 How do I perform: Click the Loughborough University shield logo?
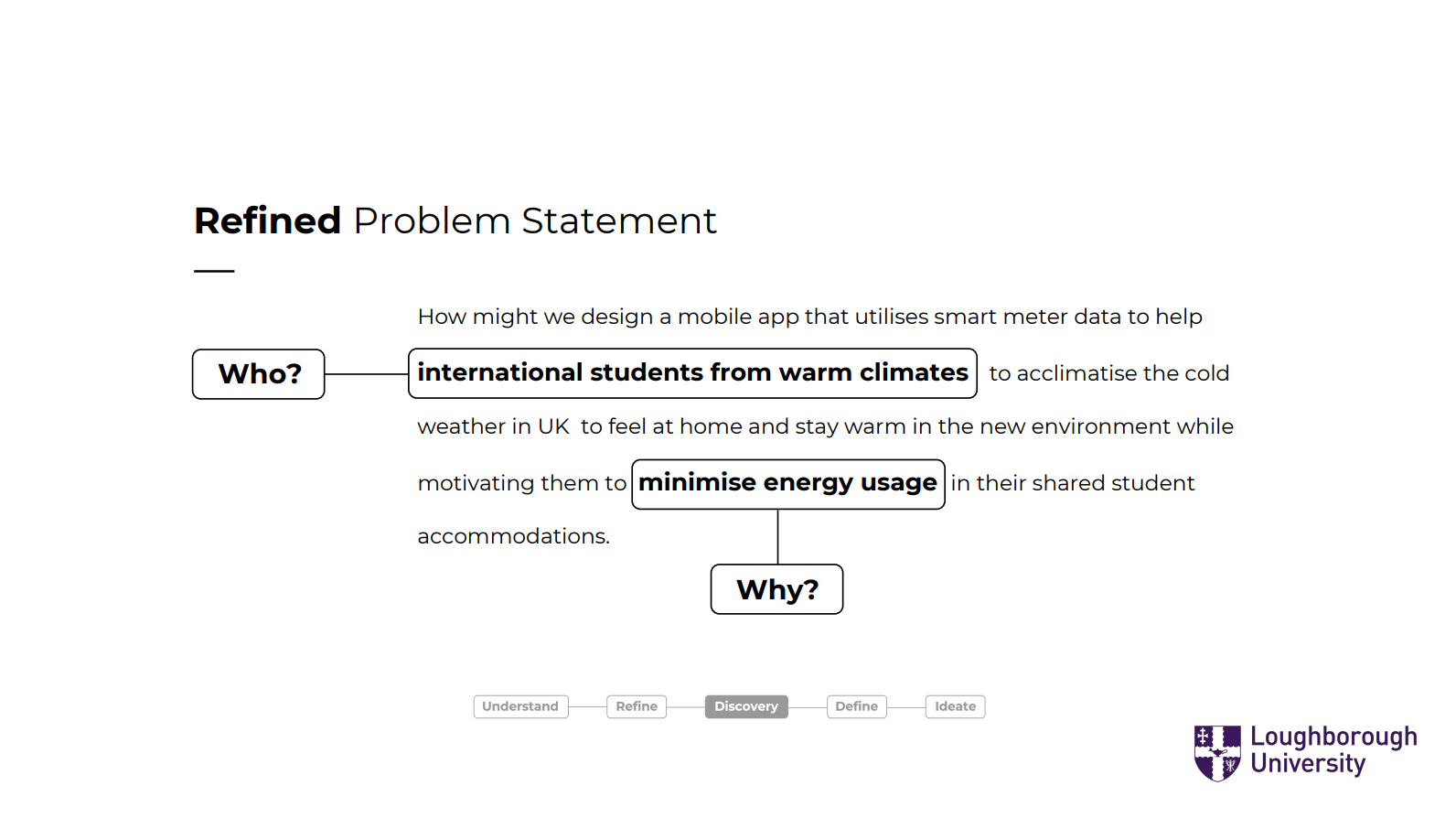click(1216, 752)
